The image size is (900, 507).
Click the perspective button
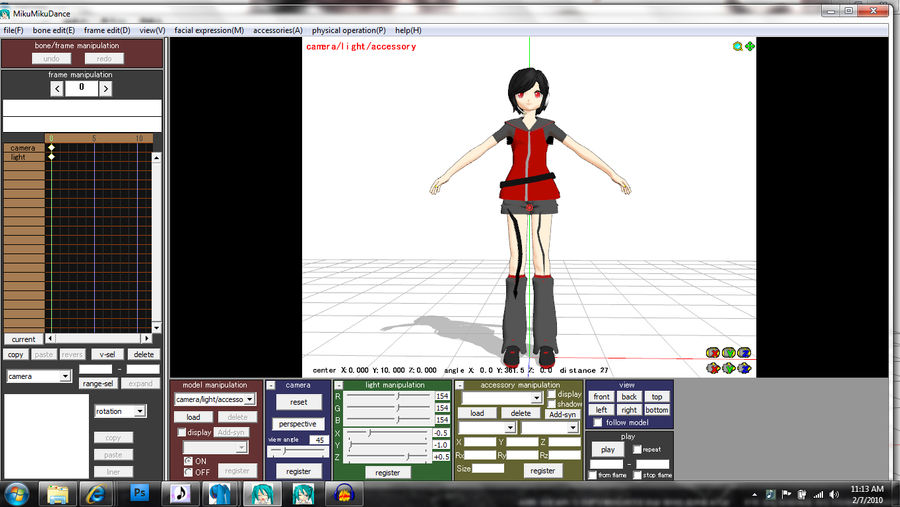click(297, 424)
